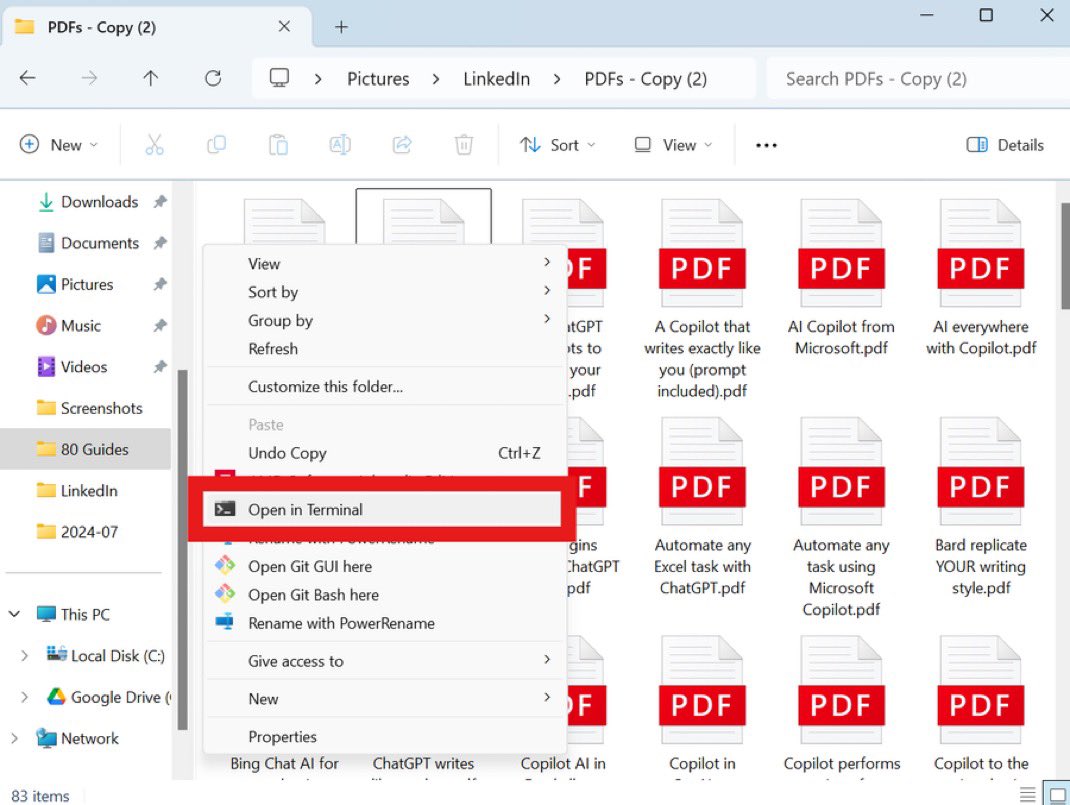
Task: Open the Group by submenu
Action: pos(385,320)
